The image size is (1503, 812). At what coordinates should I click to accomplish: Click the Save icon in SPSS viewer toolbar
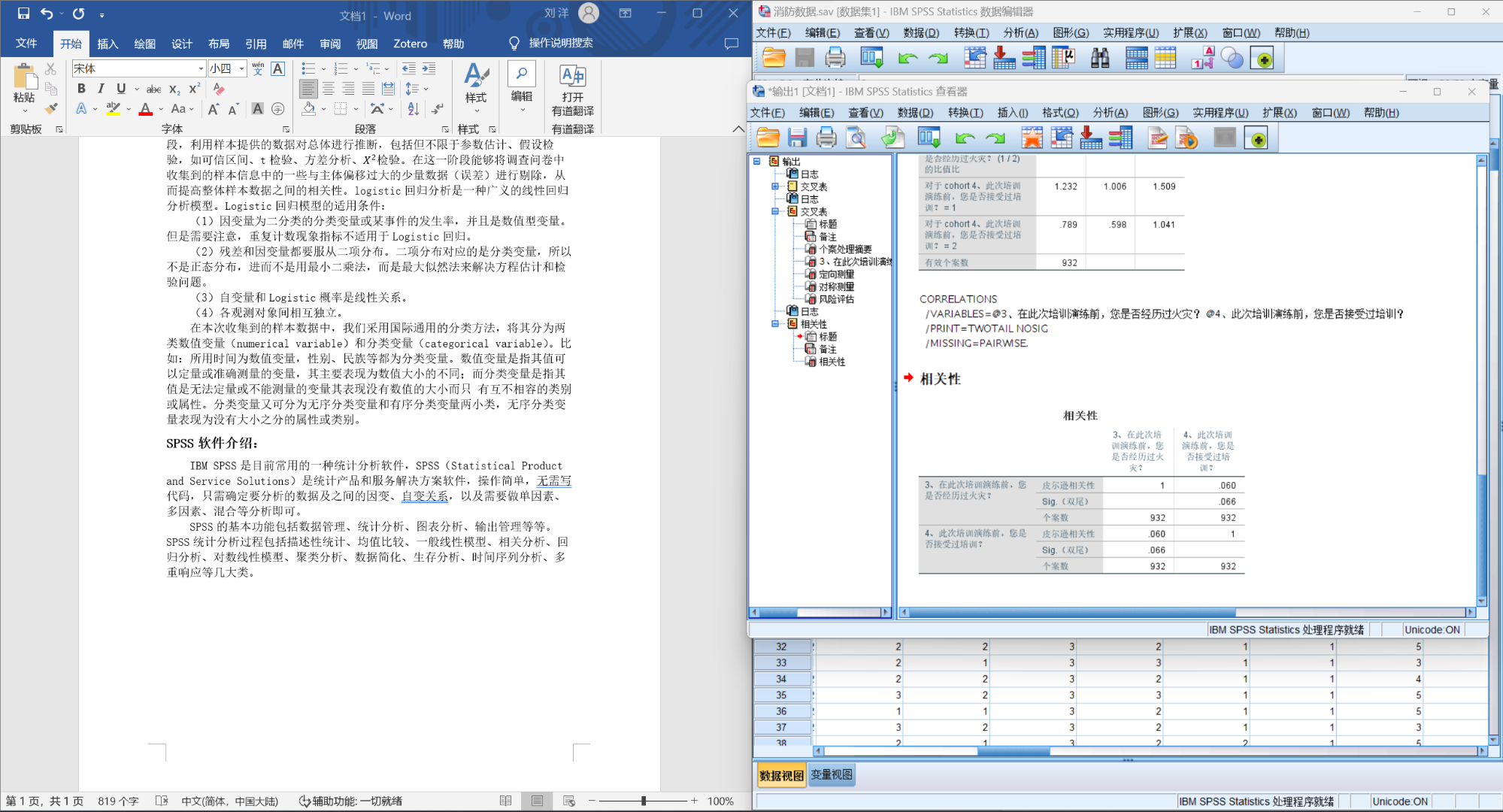[x=797, y=138]
